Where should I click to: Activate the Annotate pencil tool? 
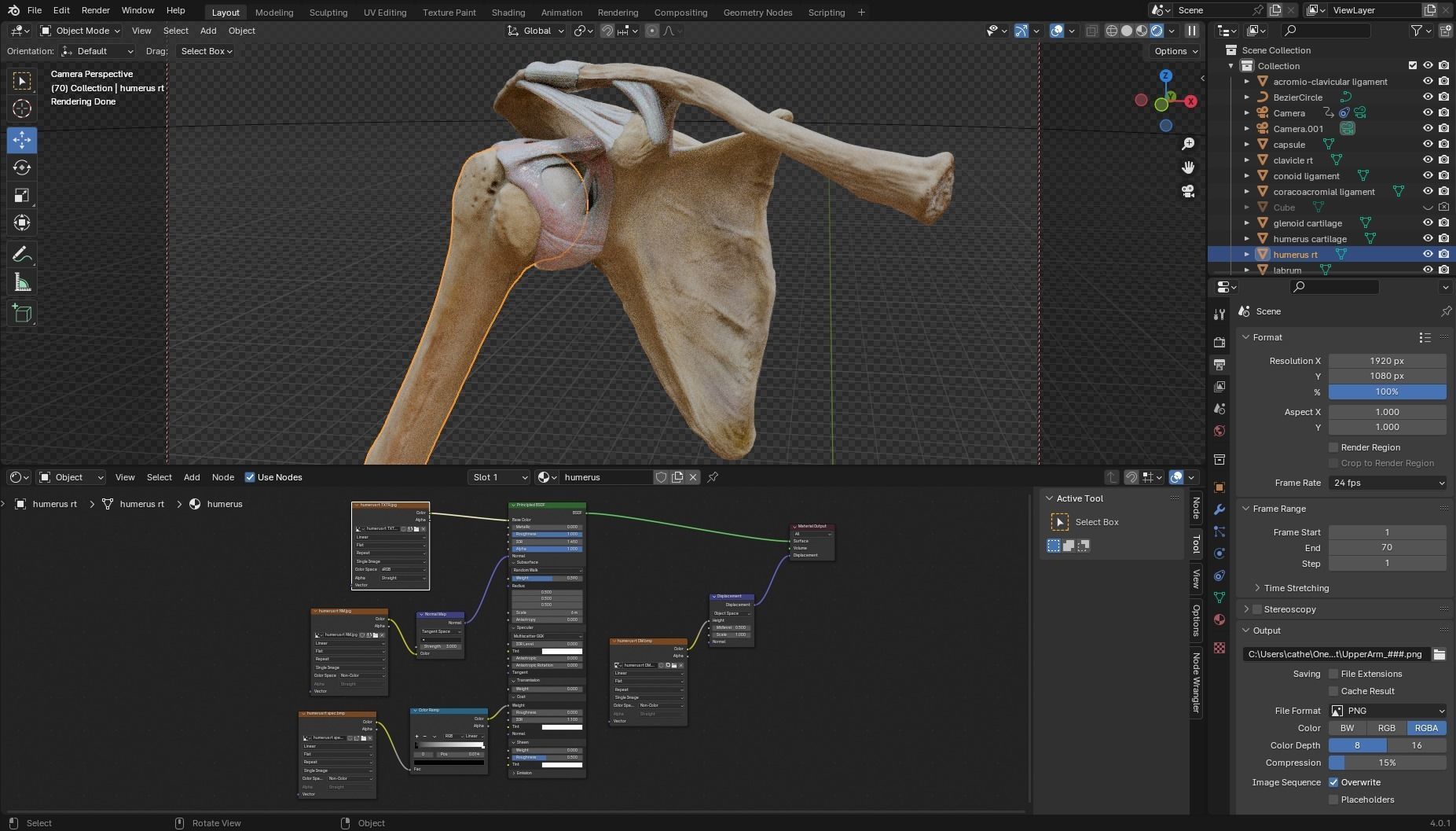[x=22, y=255]
